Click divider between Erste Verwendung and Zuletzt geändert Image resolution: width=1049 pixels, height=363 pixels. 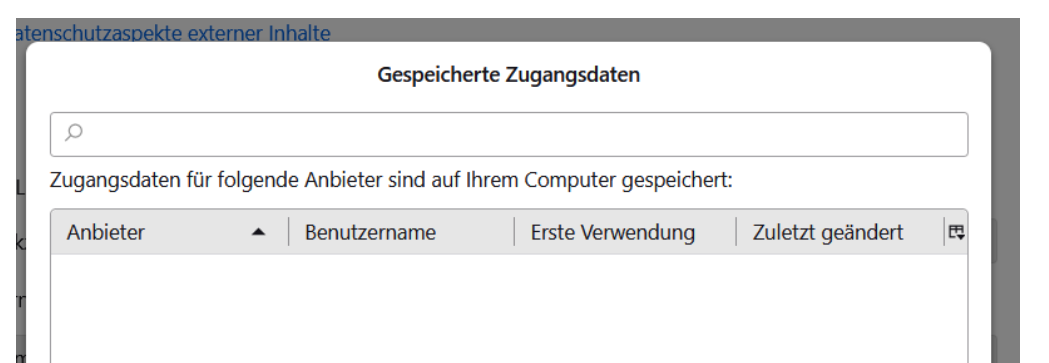pyautogui.click(x=736, y=232)
